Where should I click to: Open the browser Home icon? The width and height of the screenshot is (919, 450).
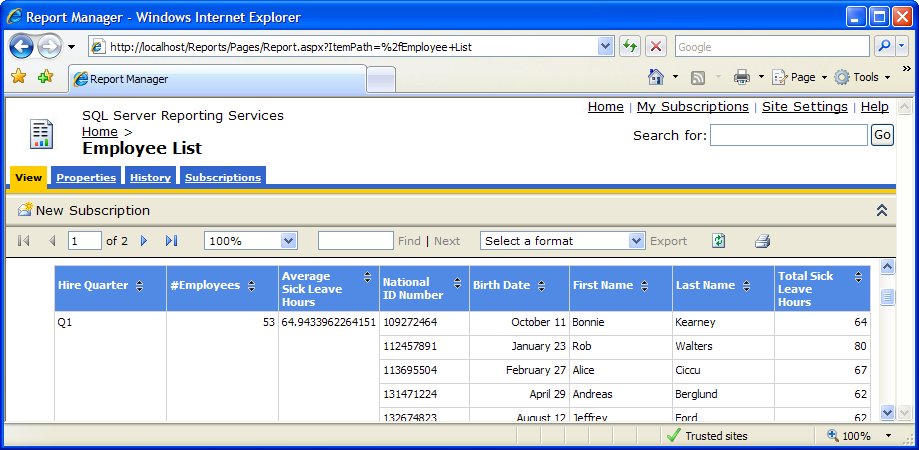[x=656, y=77]
